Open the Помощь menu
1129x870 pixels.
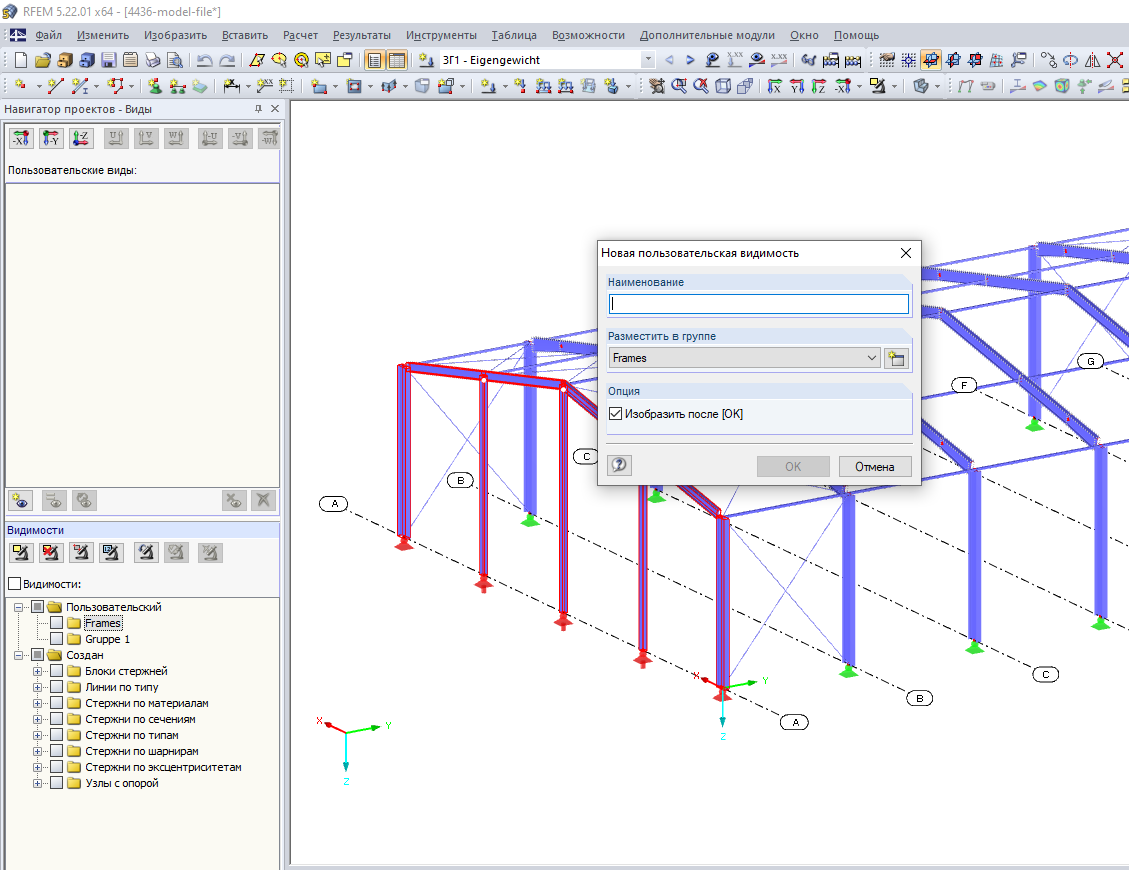tap(856, 35)
